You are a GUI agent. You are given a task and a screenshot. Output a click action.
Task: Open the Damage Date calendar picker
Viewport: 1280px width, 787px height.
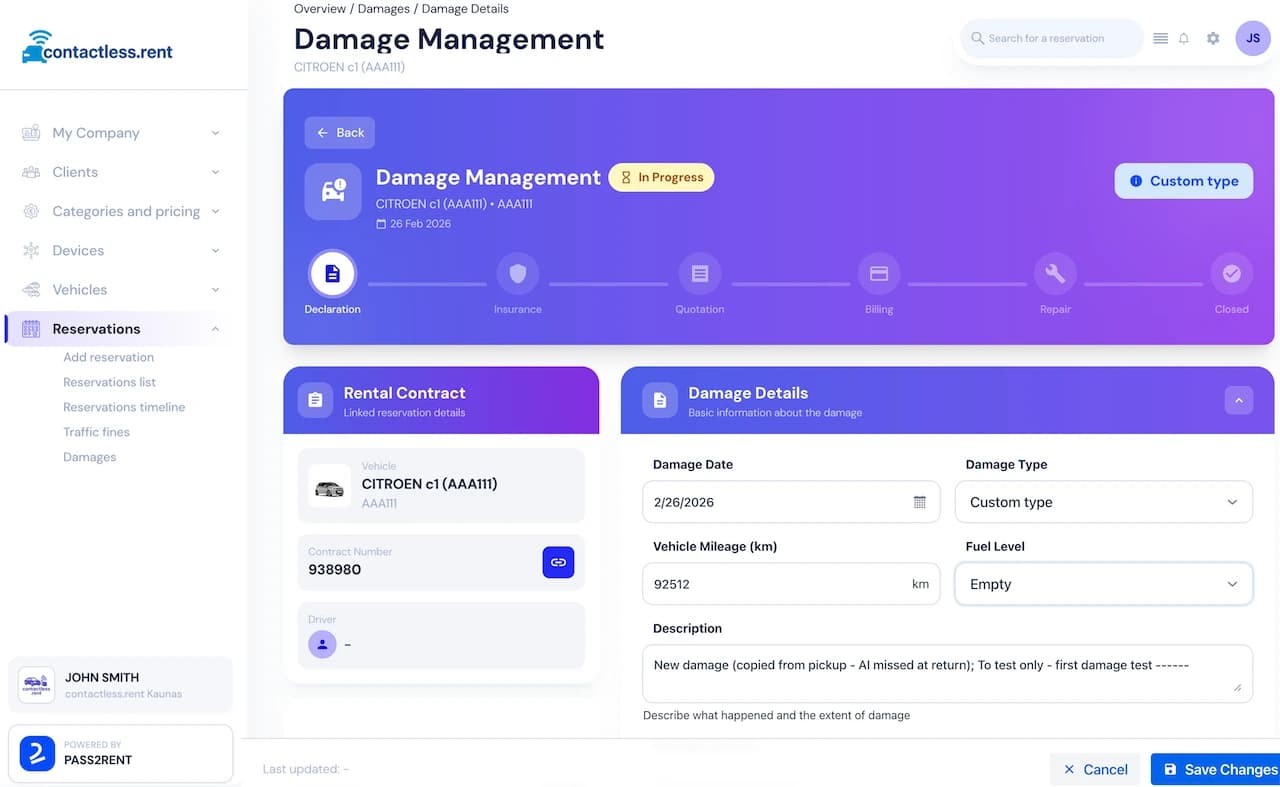pyautogui.click(x=920, y=502)
